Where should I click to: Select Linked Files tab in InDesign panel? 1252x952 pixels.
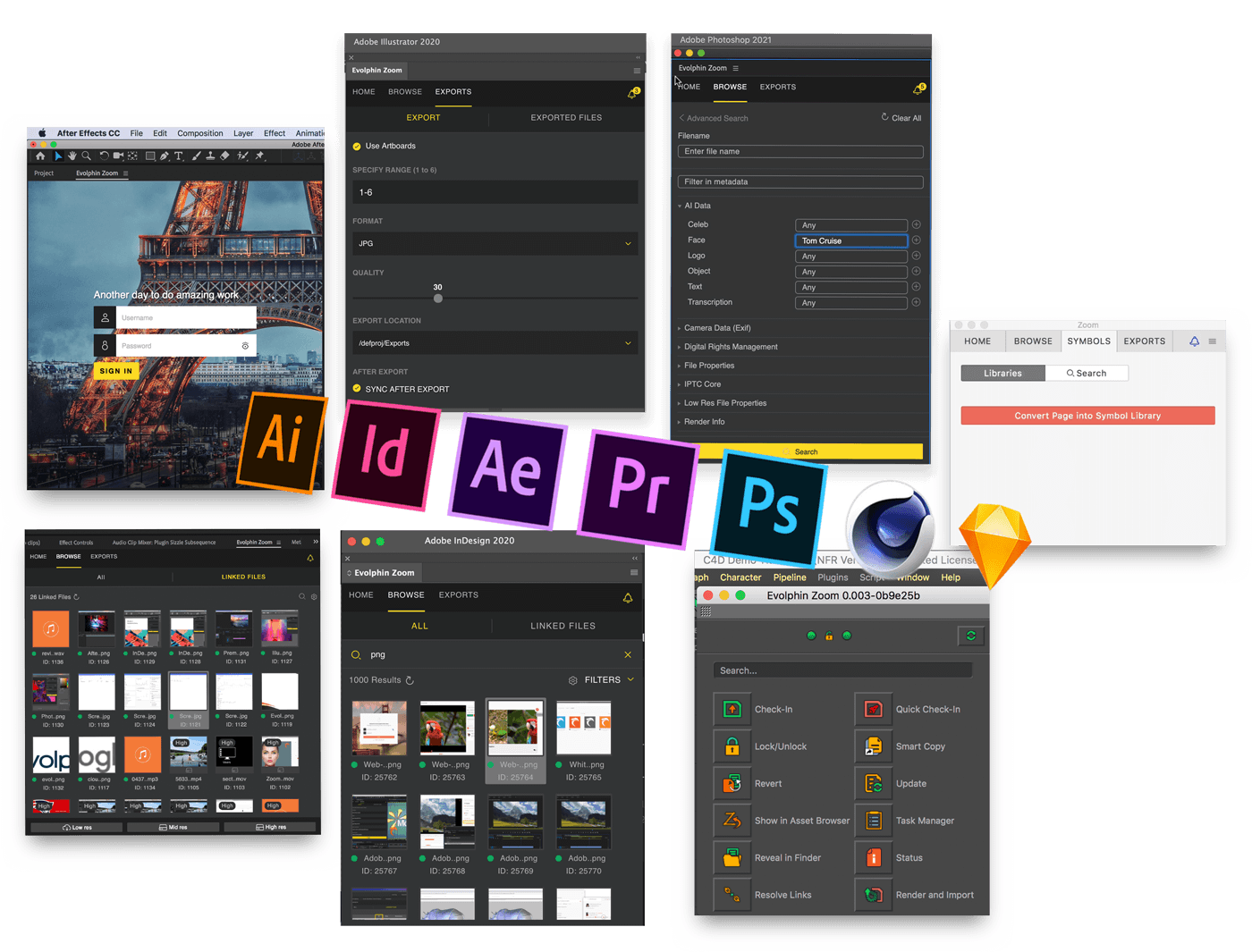click(563, 626)
